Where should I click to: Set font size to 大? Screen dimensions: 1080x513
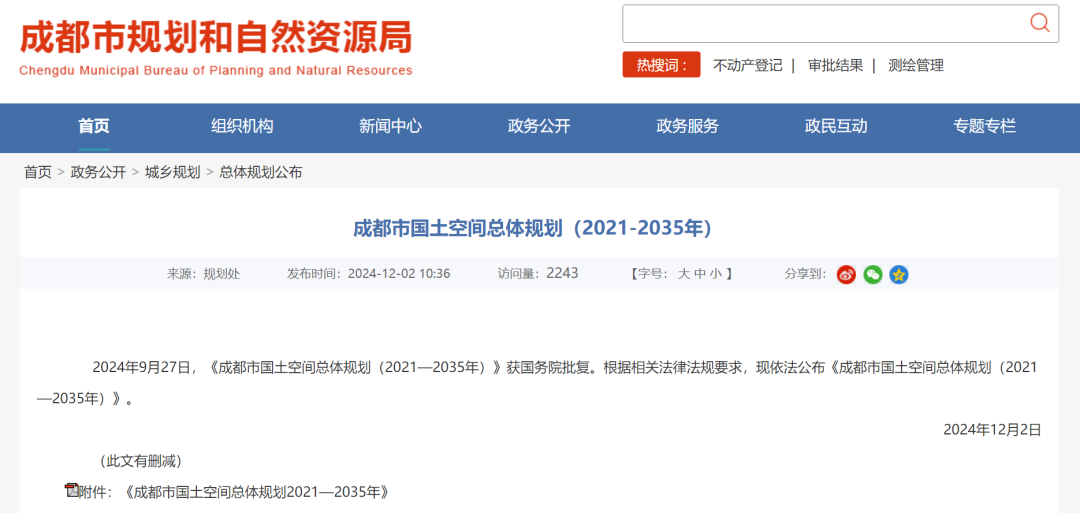point(683,274)
